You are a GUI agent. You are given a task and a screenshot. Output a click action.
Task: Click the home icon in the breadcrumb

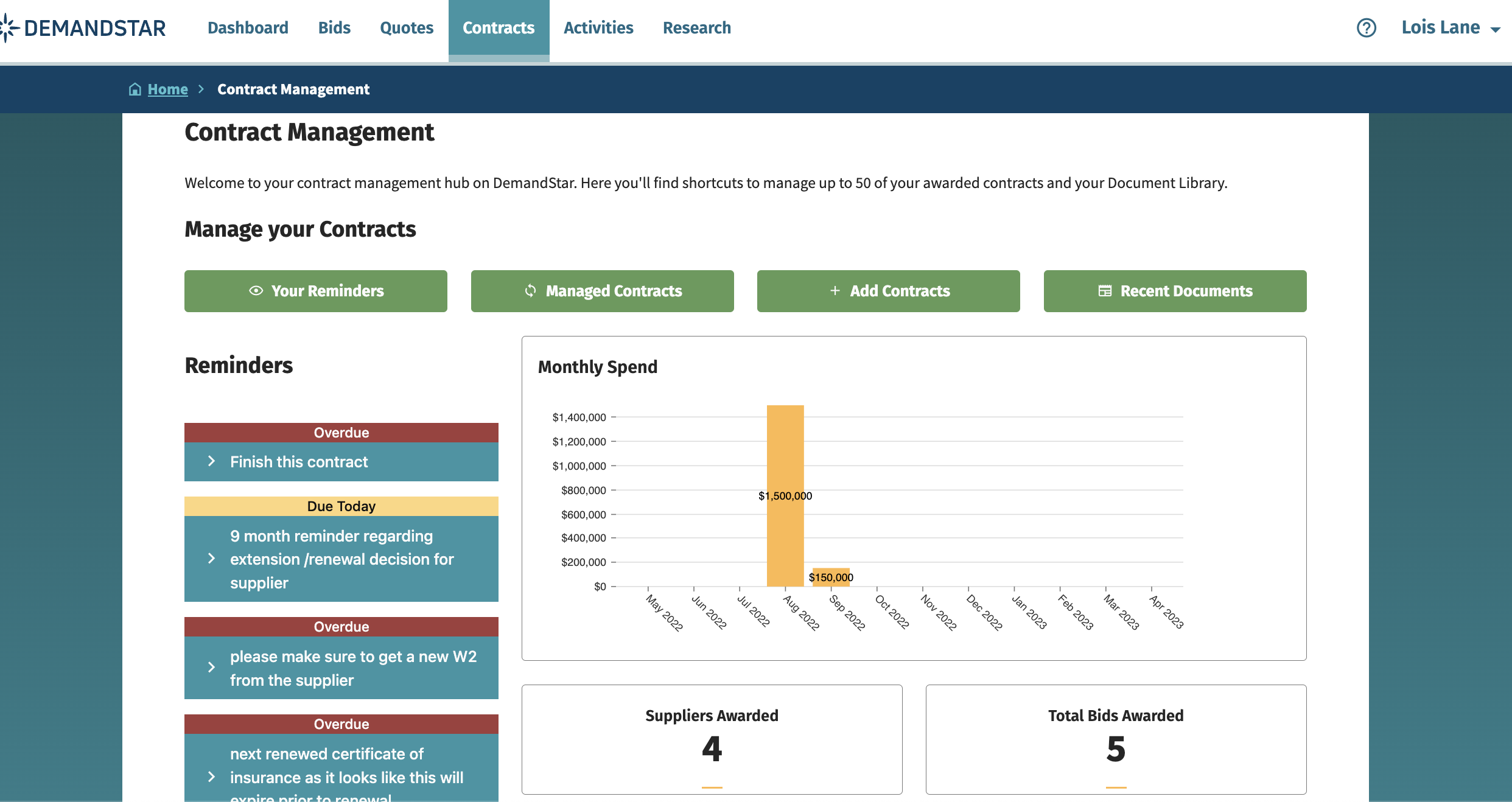pos(135,89)
